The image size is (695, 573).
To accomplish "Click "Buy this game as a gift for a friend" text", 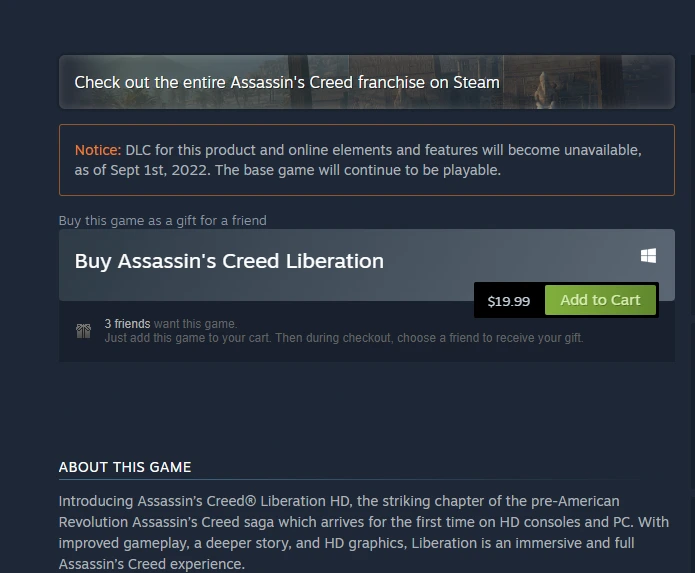I will coord(163,220).
